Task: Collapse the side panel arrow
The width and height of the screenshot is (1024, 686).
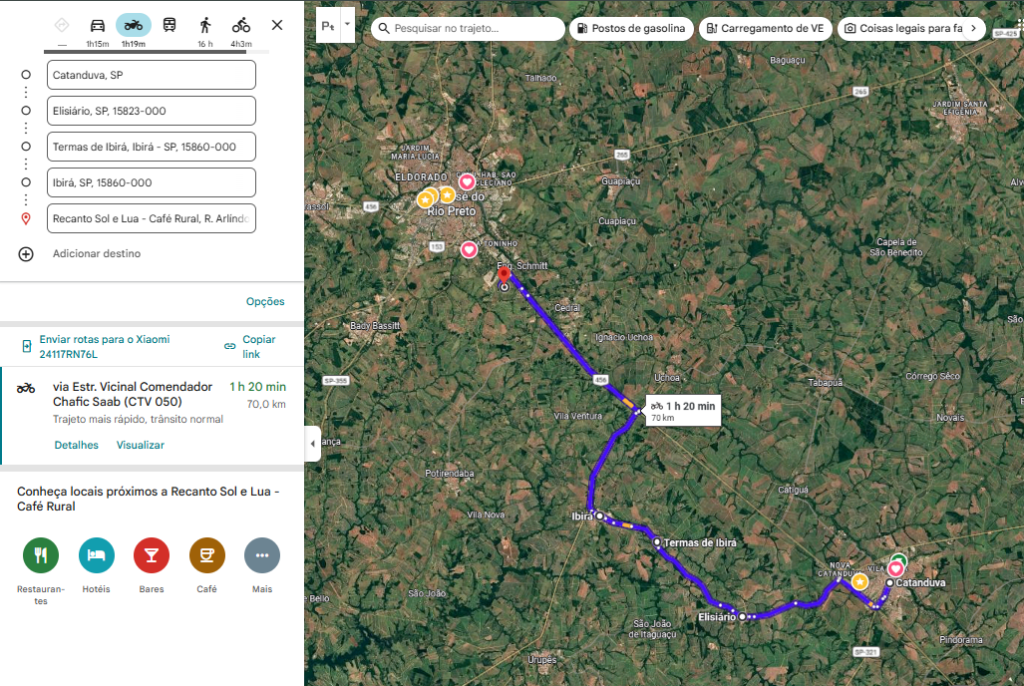Action: tap(312, 443)
